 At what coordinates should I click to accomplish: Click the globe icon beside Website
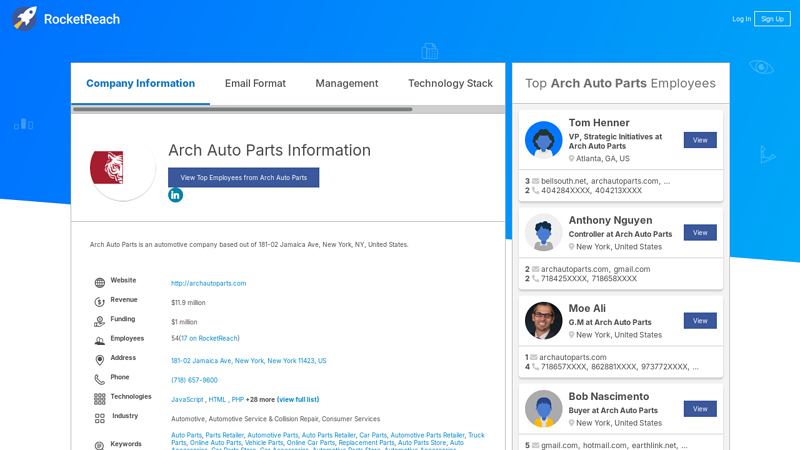pyautogui.click(x=99, y=283)
